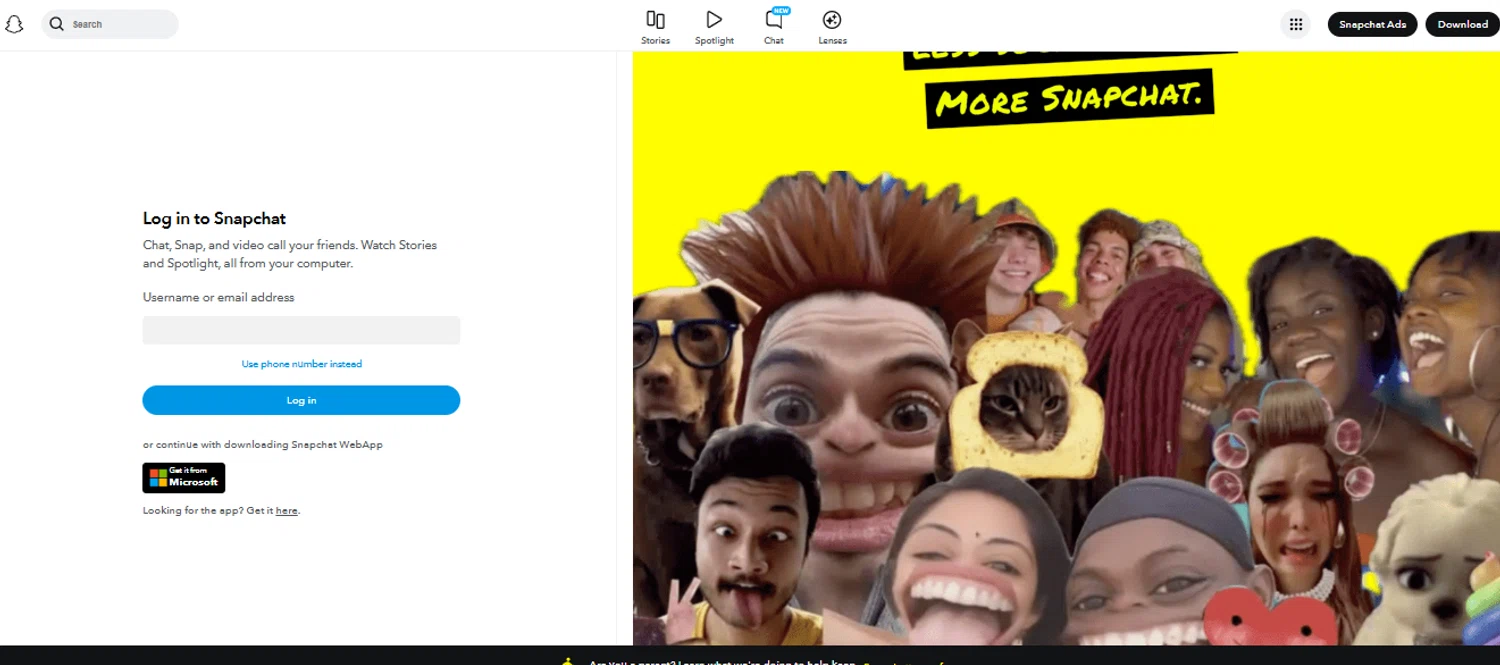The image size is (1500, 665).
Task: Click the magnifier icon in search
Action: 57,24
